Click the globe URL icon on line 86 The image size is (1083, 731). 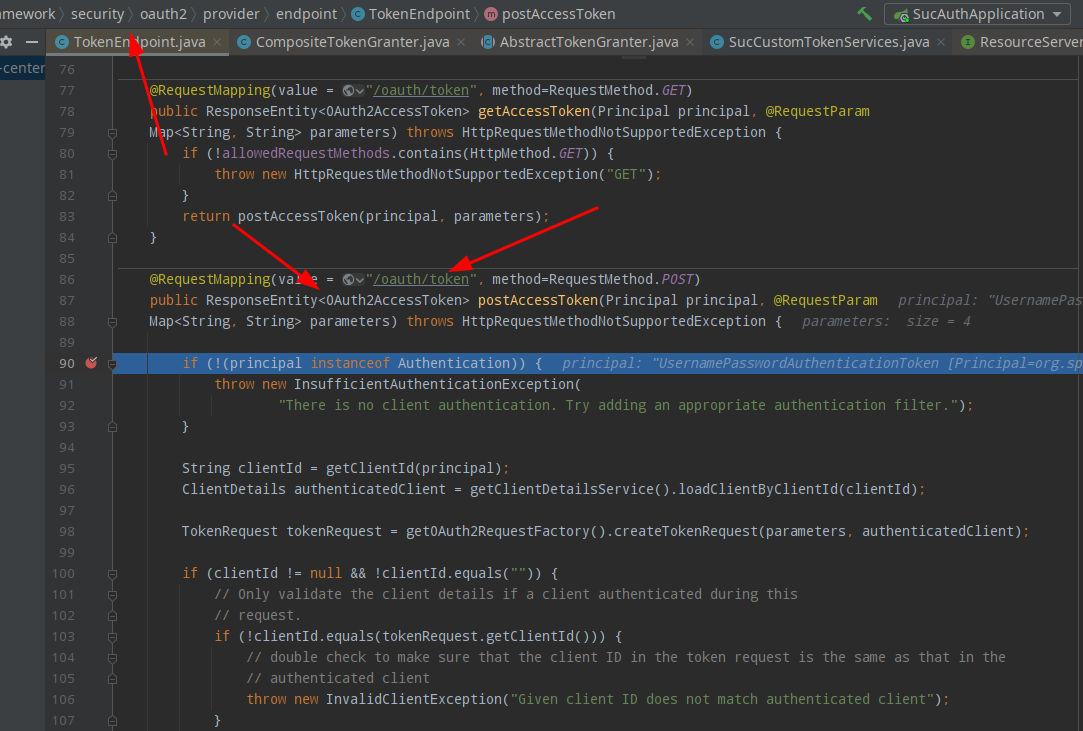(x=352, y=280)
